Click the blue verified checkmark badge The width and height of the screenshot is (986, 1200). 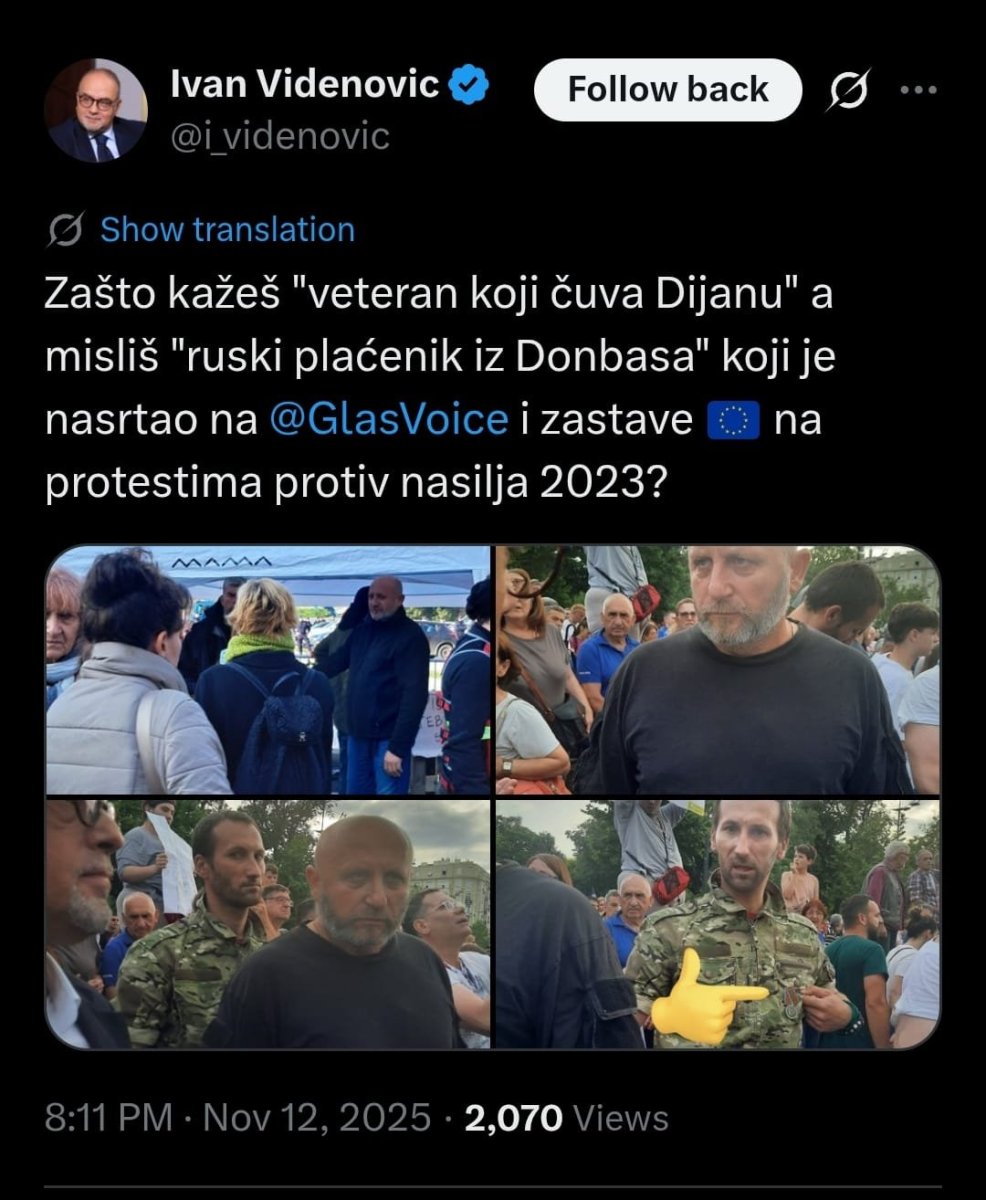click(x=469, y=86)
